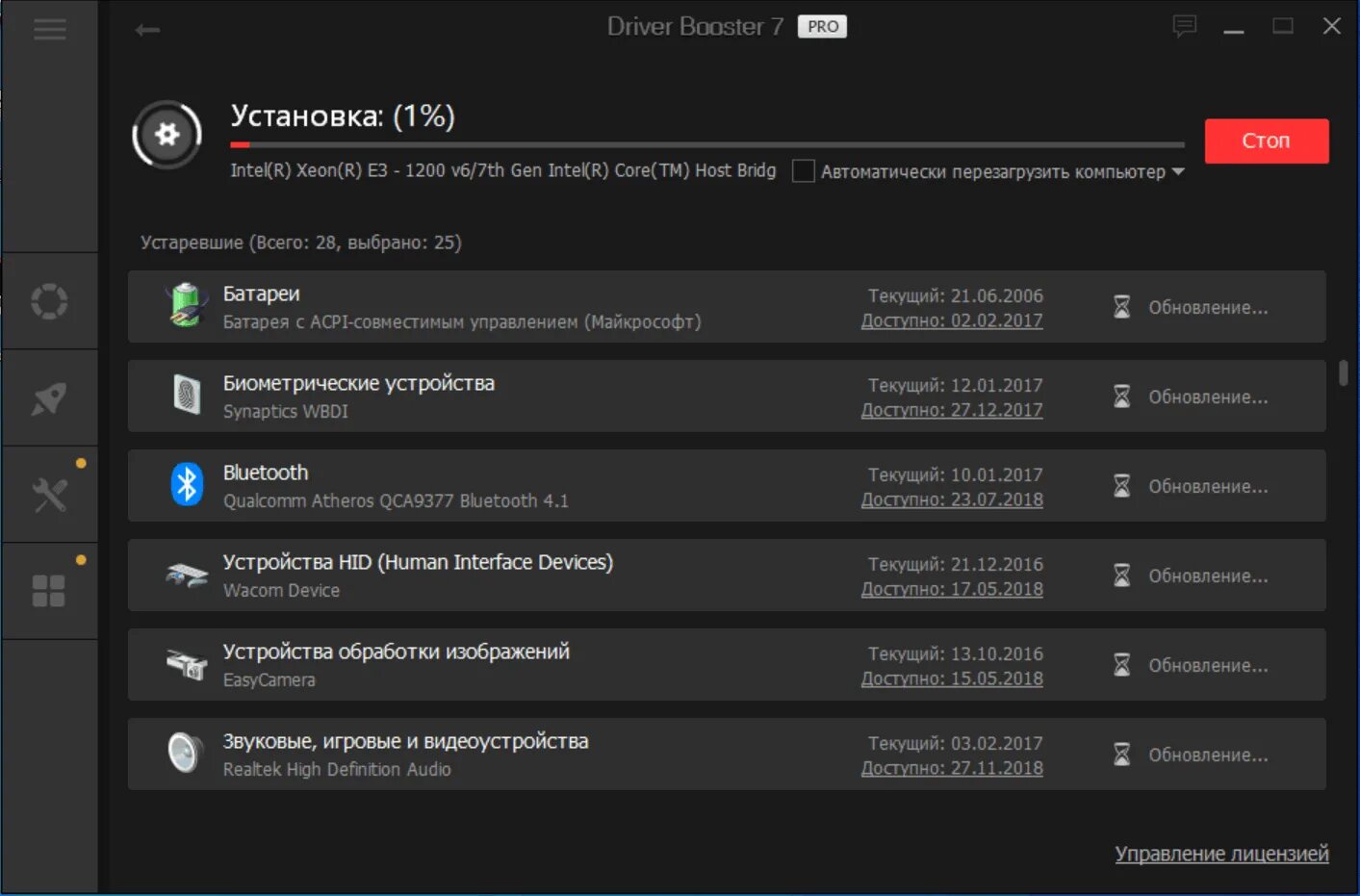Click the back arrow icon
The image size is (1360, 896).
click(x=147, y=30)
